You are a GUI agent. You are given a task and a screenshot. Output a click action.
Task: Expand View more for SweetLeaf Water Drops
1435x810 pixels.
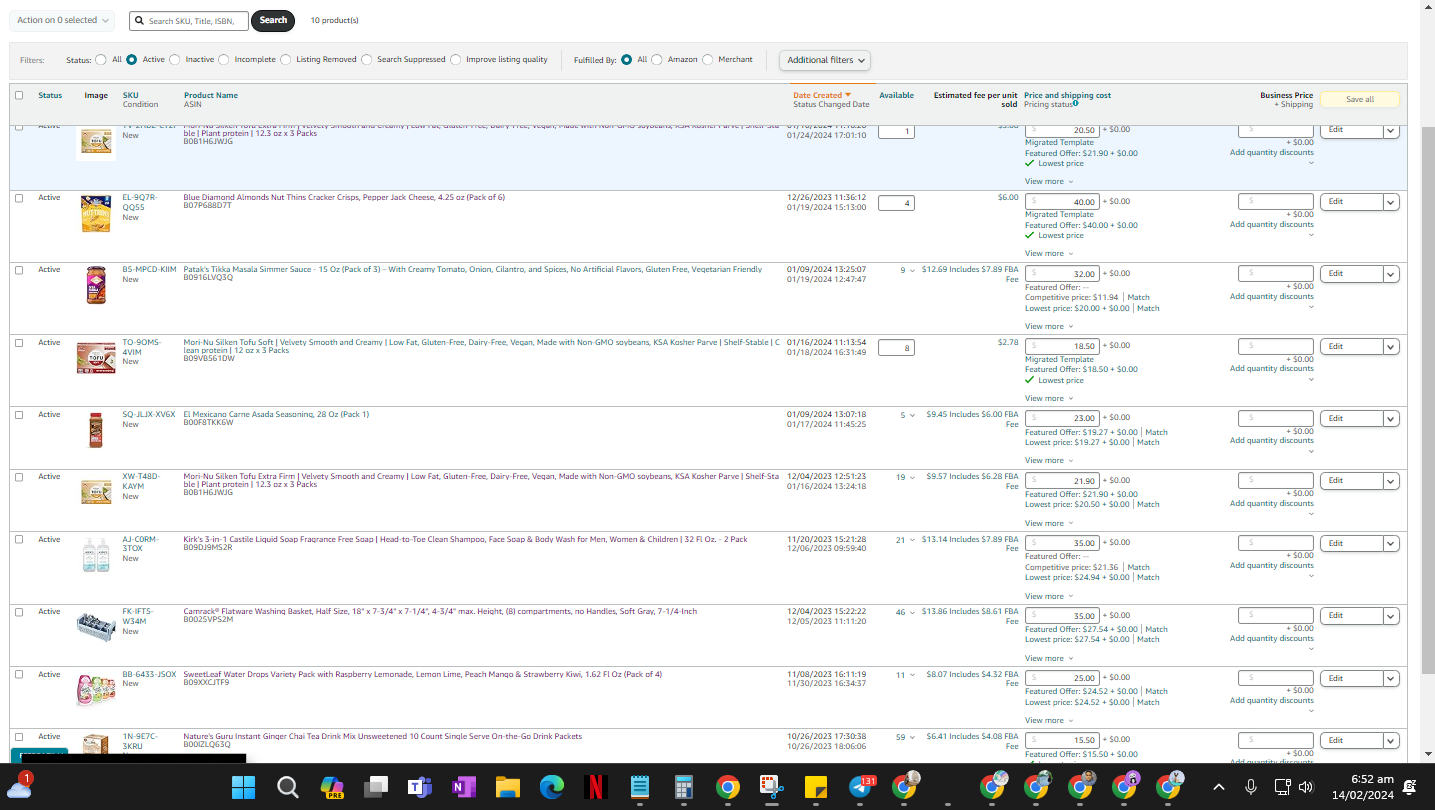[x=1049, y=721]
